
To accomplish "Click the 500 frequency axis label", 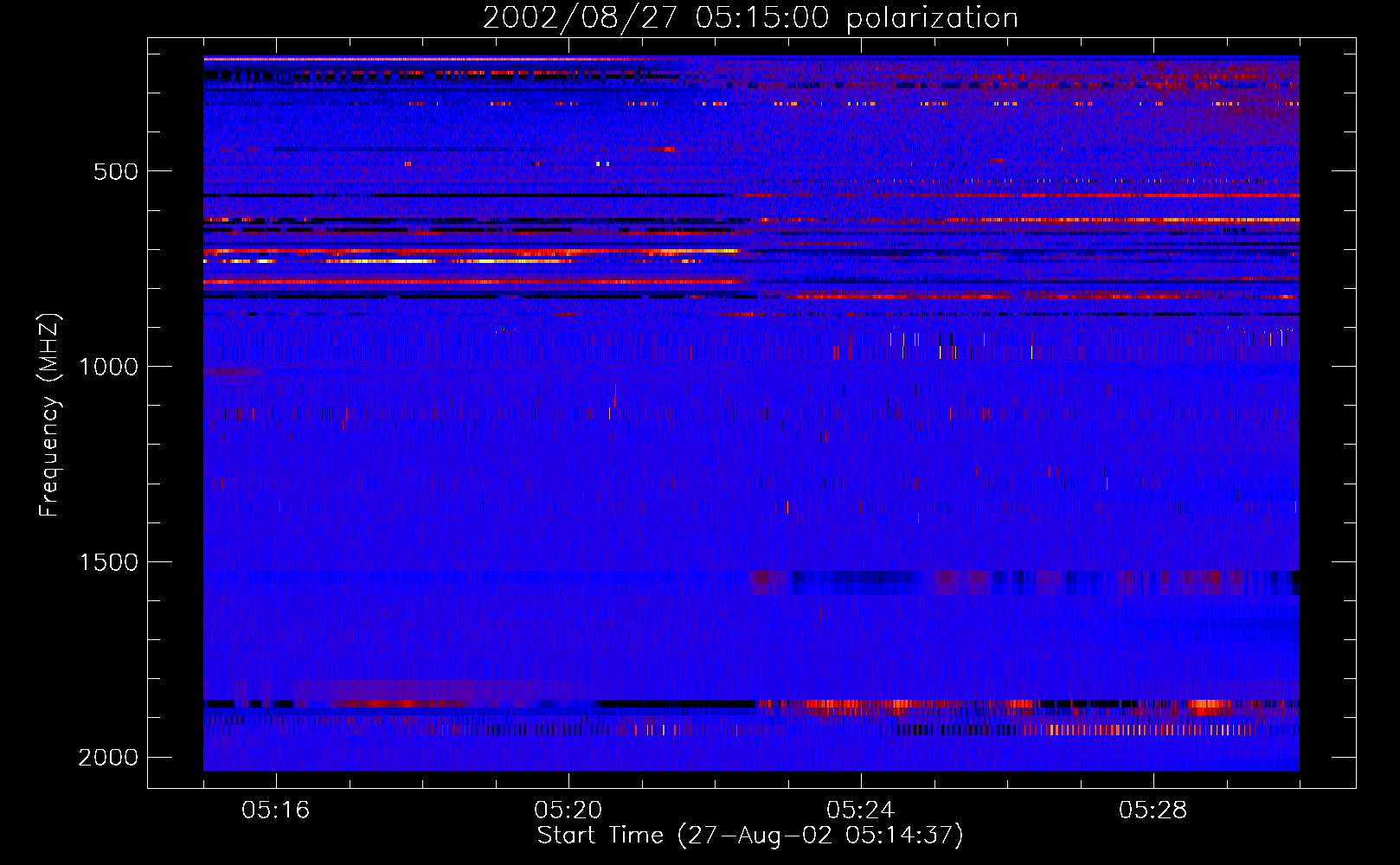I will click(116, 171).
